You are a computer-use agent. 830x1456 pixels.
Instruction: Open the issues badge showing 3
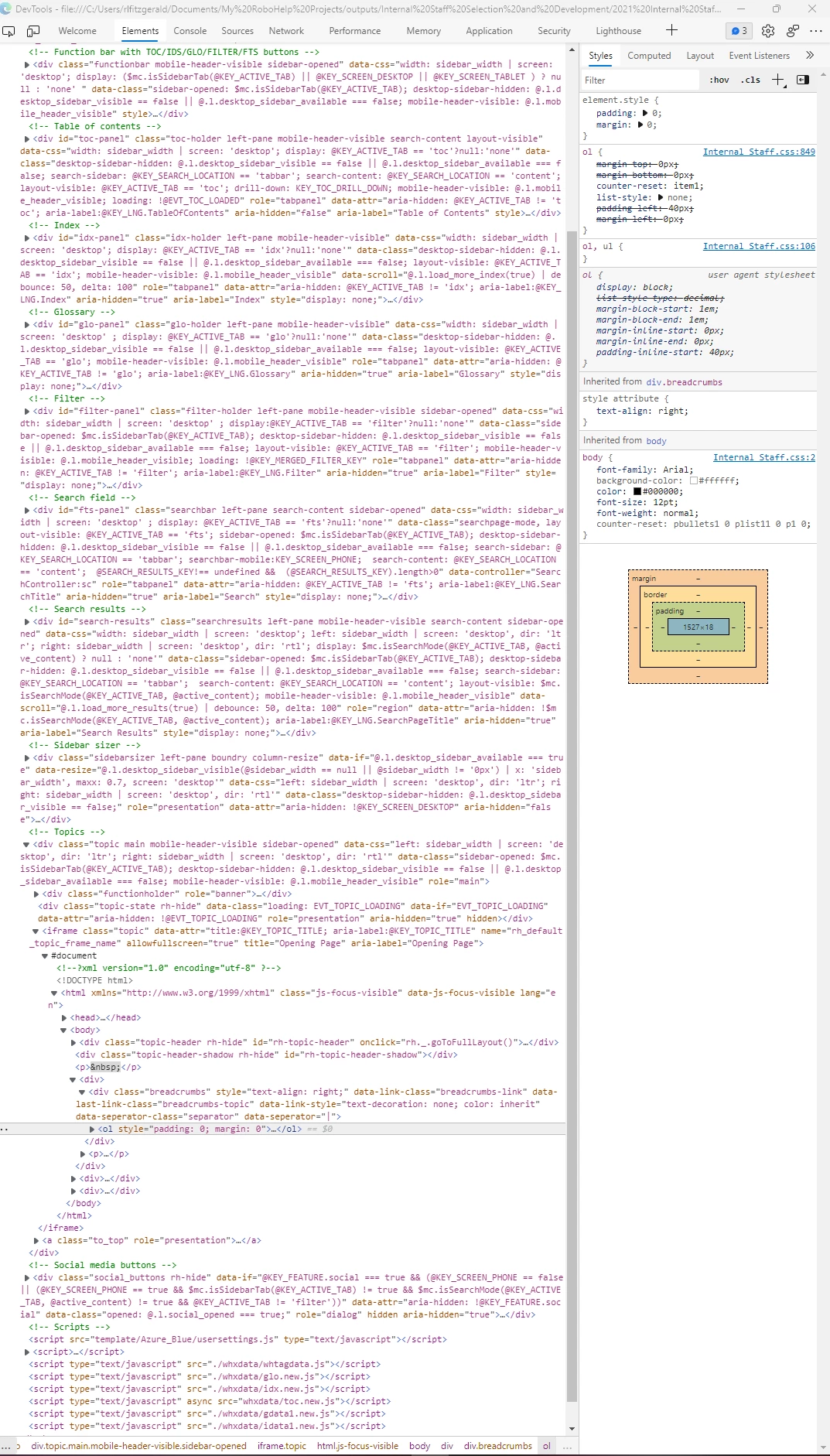coord(739,31)
